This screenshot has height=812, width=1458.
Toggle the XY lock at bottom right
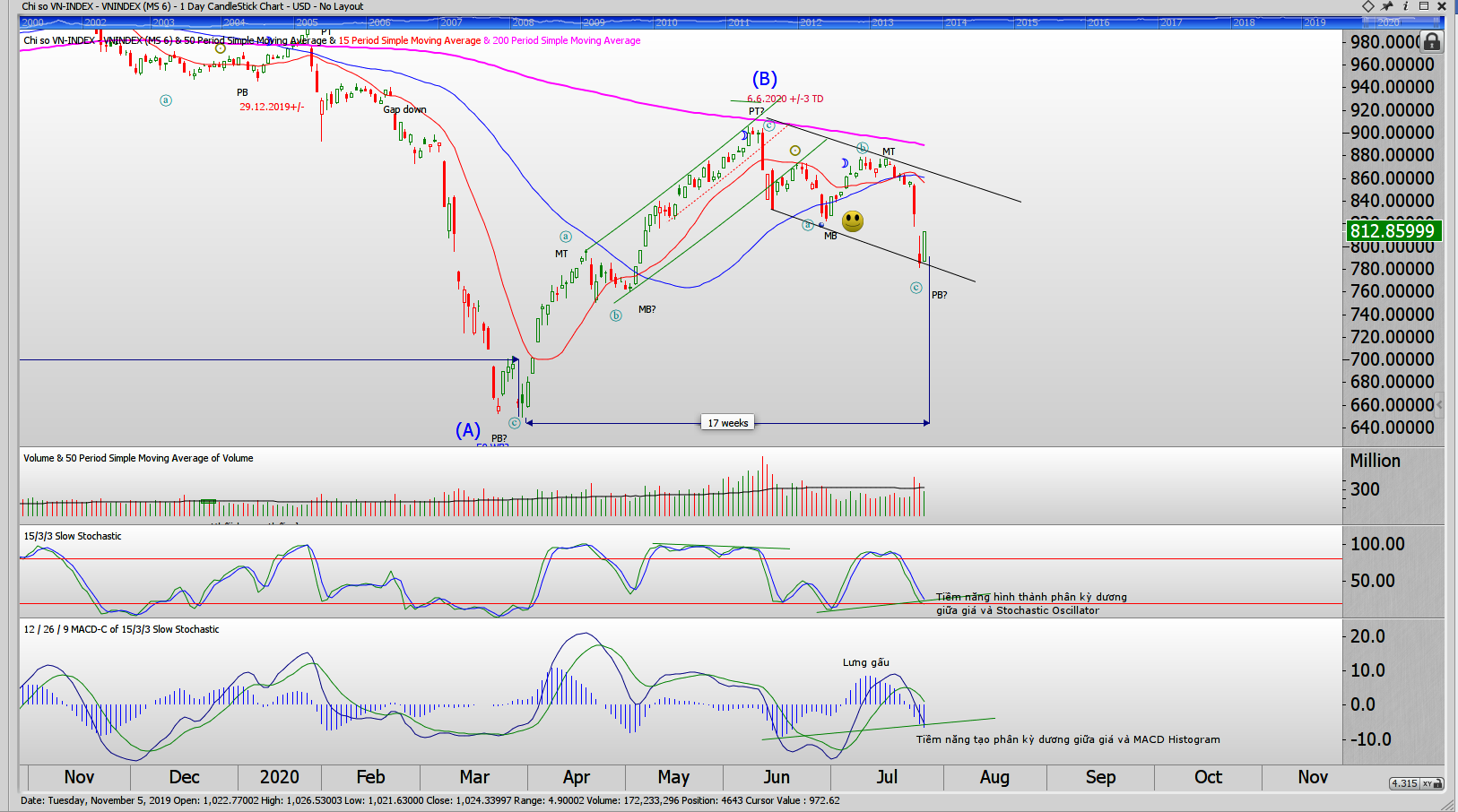coord(1430,783)
